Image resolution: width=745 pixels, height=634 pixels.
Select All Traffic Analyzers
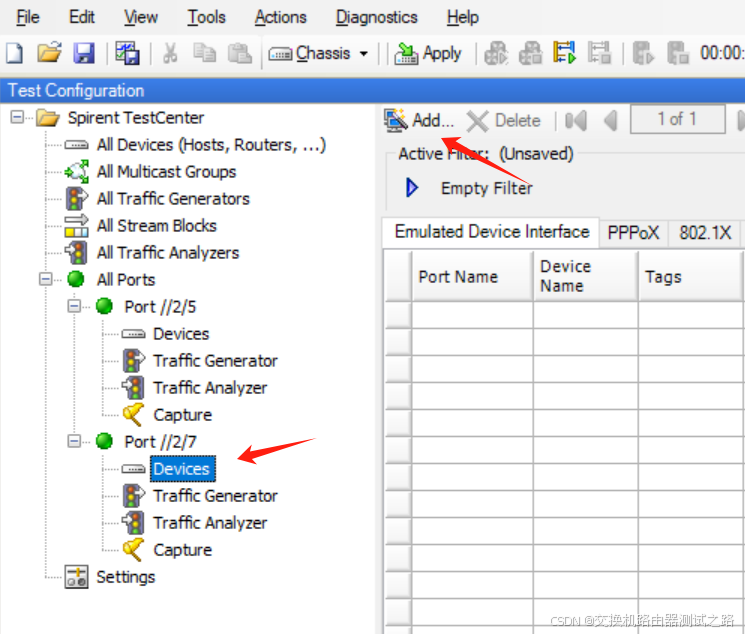coord(168,253)
